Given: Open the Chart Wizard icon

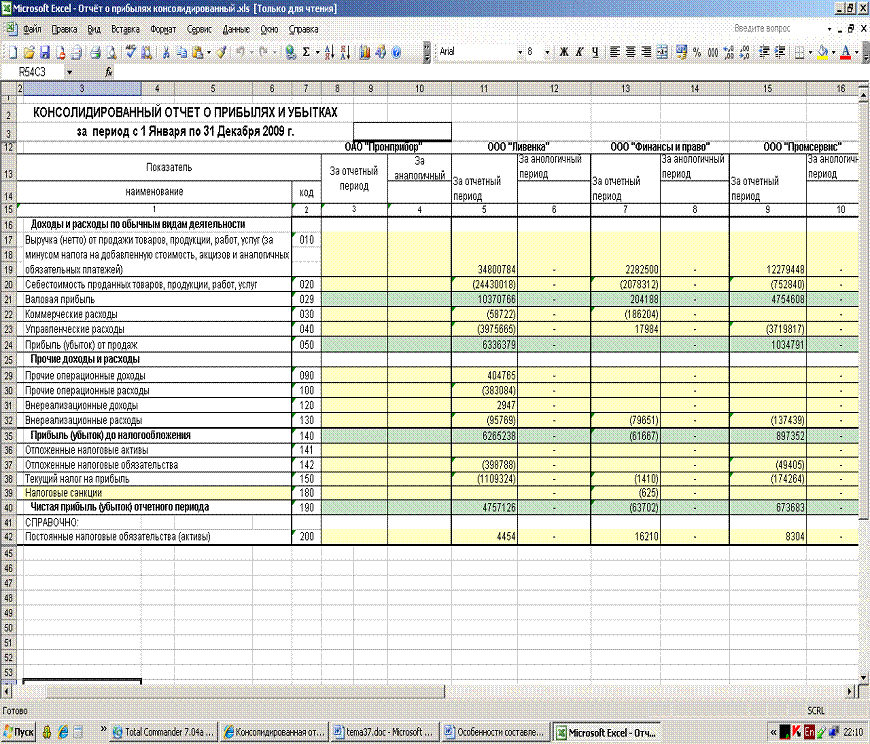Looking at the screenshot, I should point(365,51).
